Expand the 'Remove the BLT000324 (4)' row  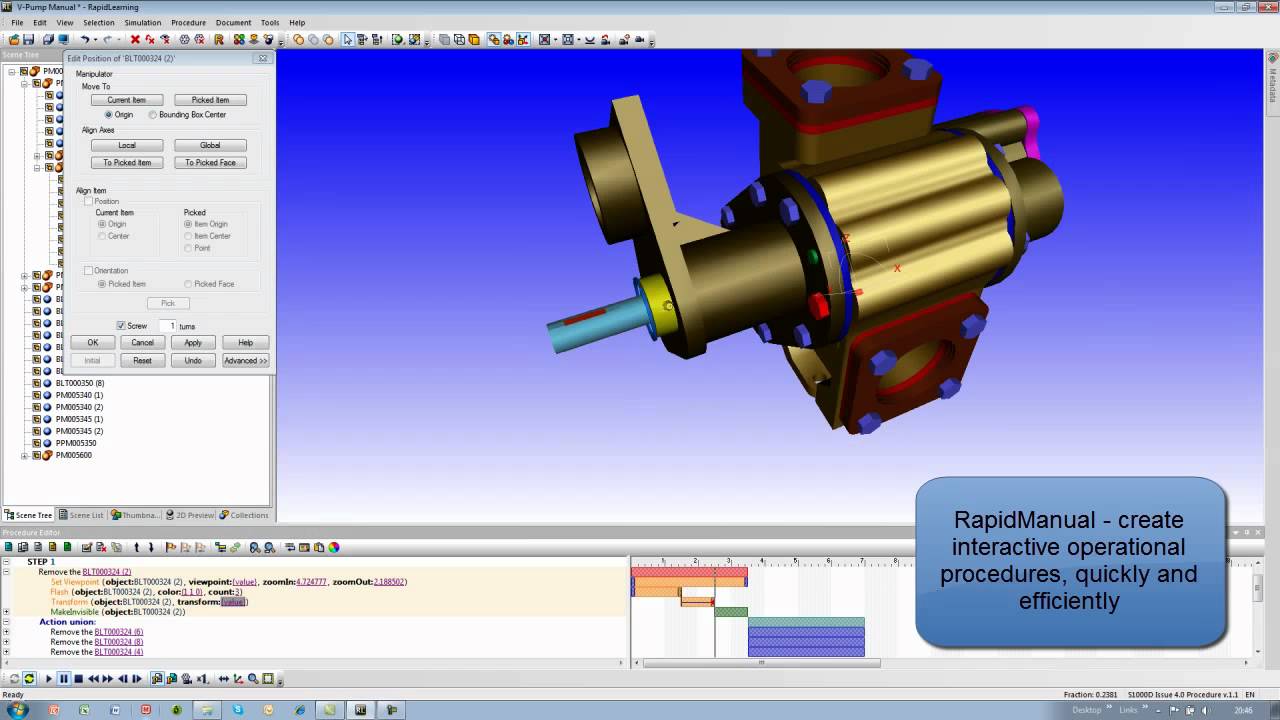click(x=6, y=652)
